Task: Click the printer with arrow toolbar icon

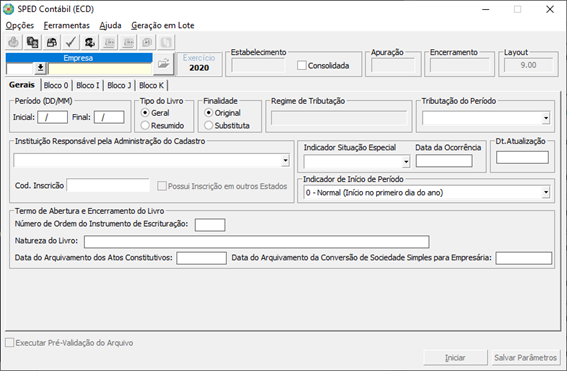Action: (x=52, y=42)
